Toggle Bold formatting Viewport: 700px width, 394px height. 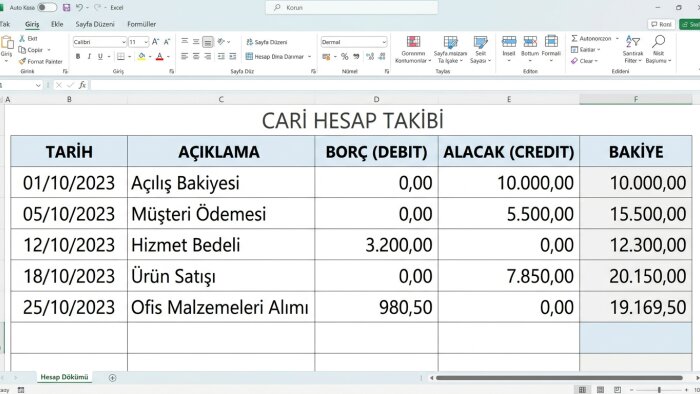click(78, 57)
